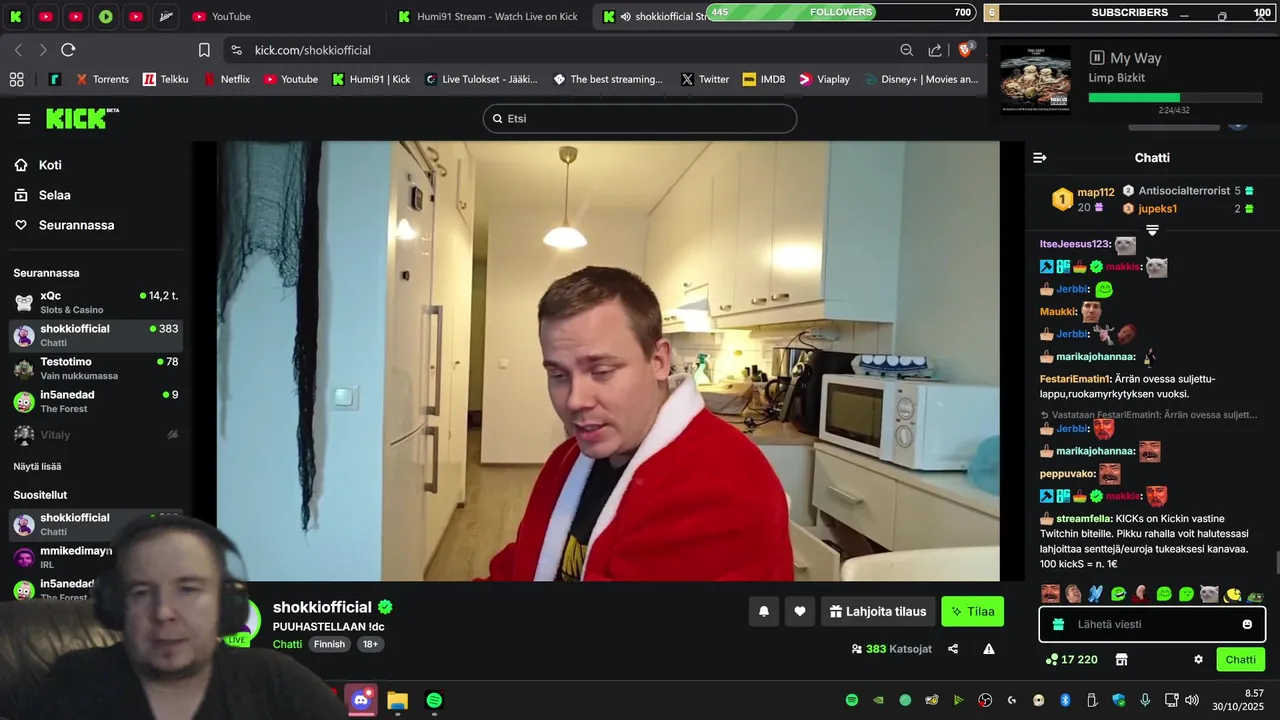Screen dimensions: 1280x720
Task: Focus the Etsi search field
Action: click(640, 118)
